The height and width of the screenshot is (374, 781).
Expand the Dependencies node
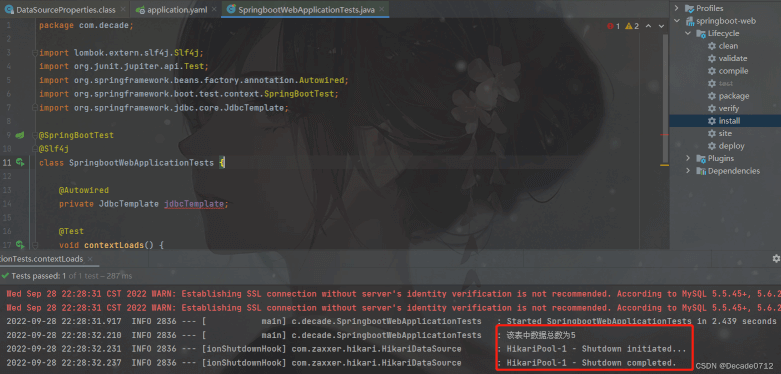tap(688, 171)
